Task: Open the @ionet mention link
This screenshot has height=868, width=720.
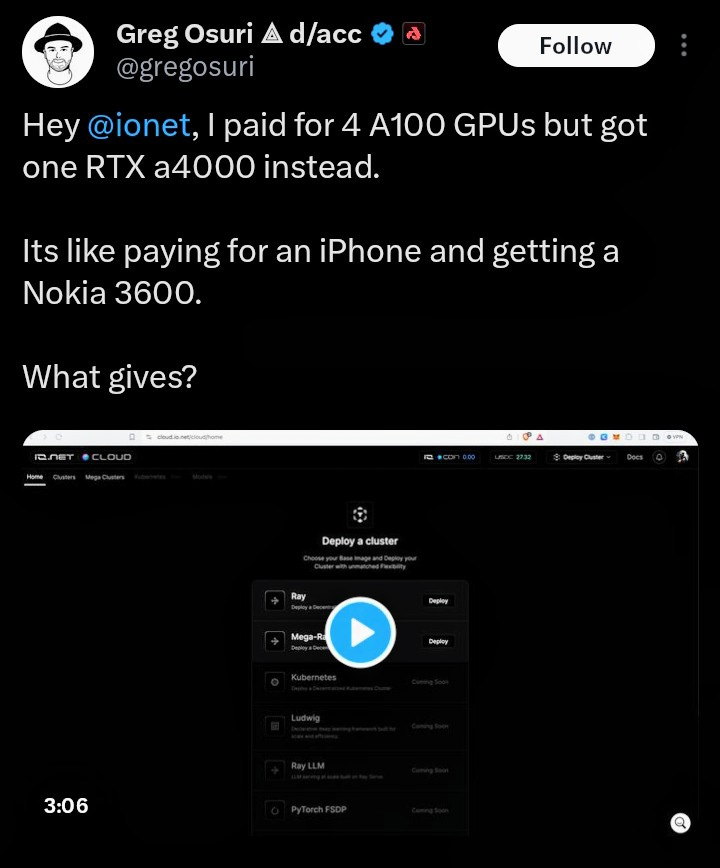Action: [139, 125]
